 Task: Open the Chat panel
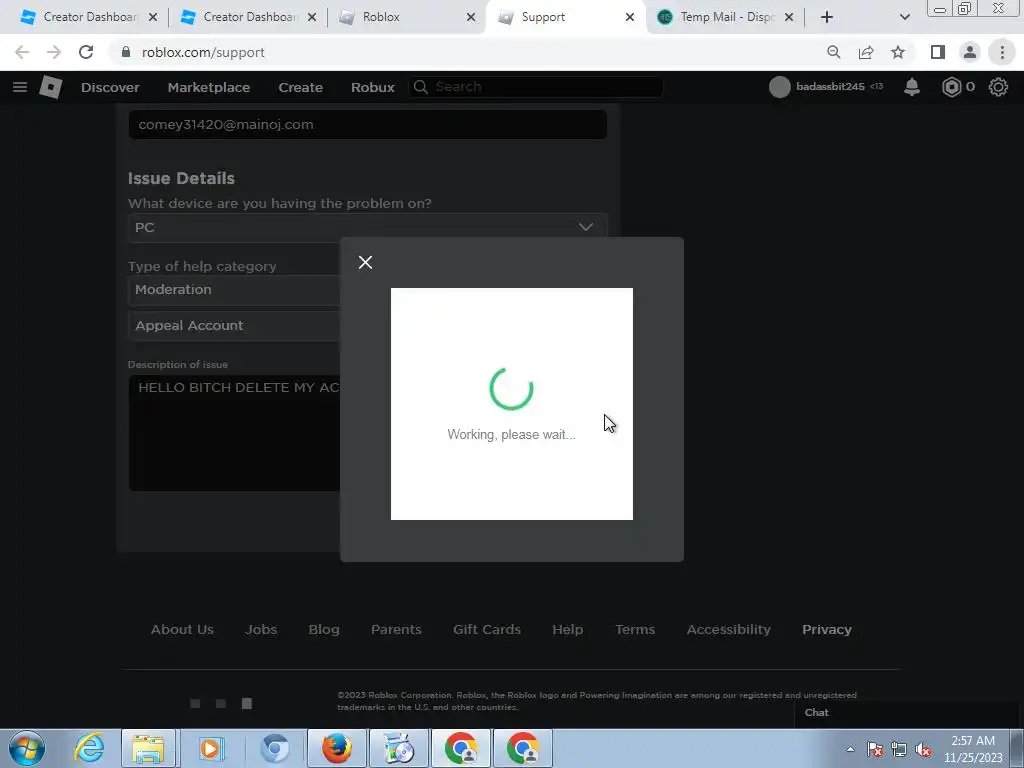[906, 713]
